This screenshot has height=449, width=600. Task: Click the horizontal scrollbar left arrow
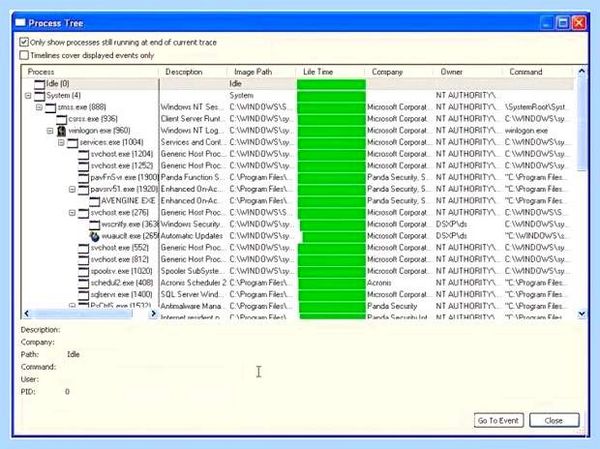point(26,314)
